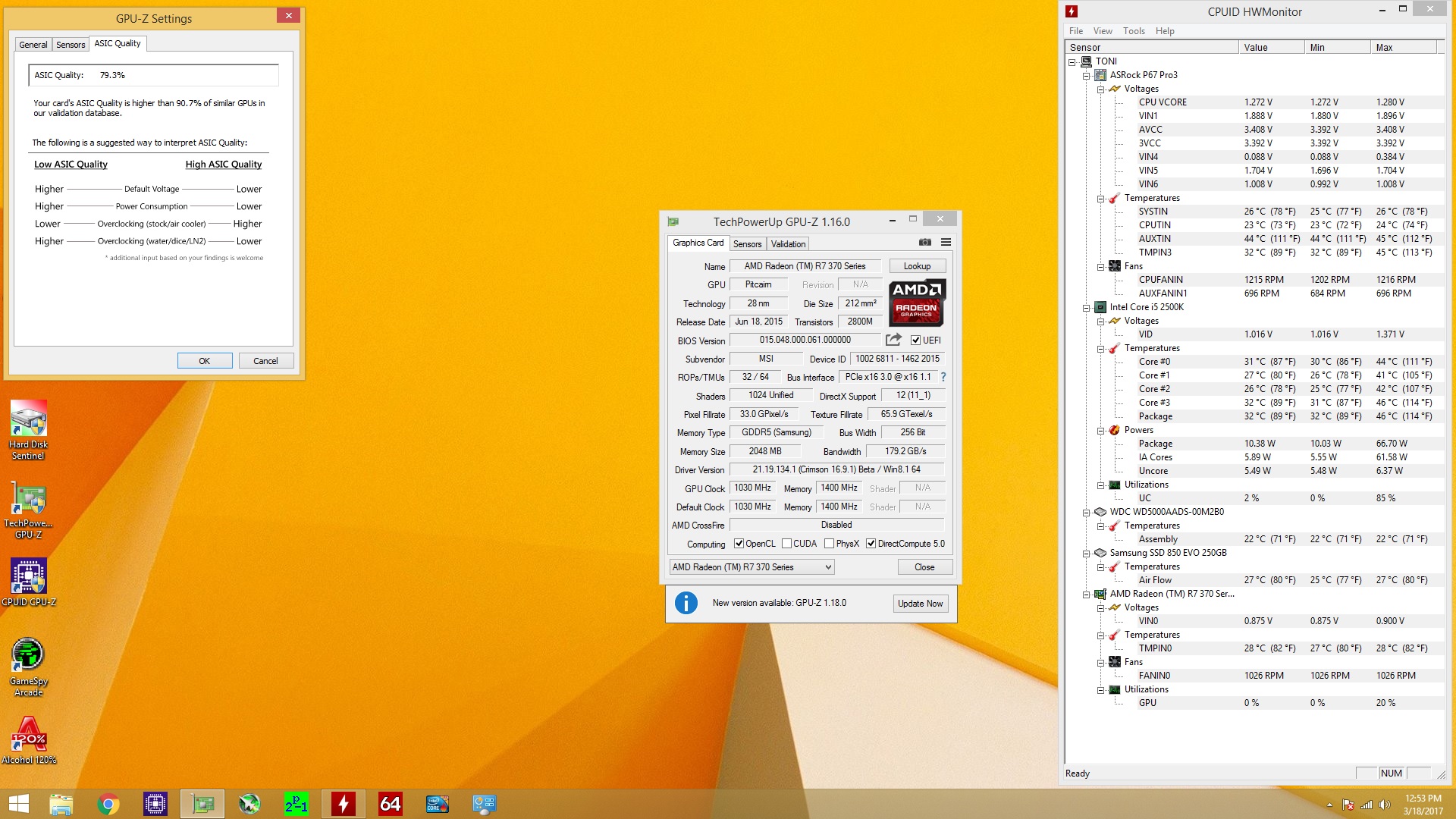Open the GPU-Z hamburger menu icon
The height and width of the screenshot is (819, 1456).
click(946, 243)
